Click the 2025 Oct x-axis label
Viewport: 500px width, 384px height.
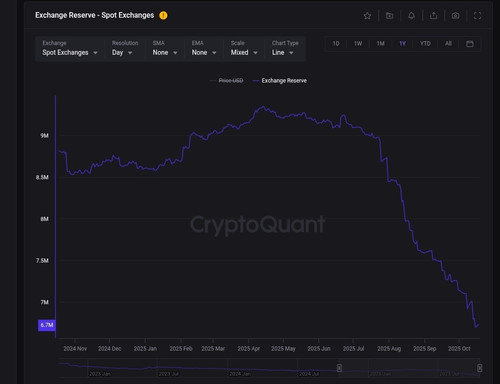click(459, 349)
